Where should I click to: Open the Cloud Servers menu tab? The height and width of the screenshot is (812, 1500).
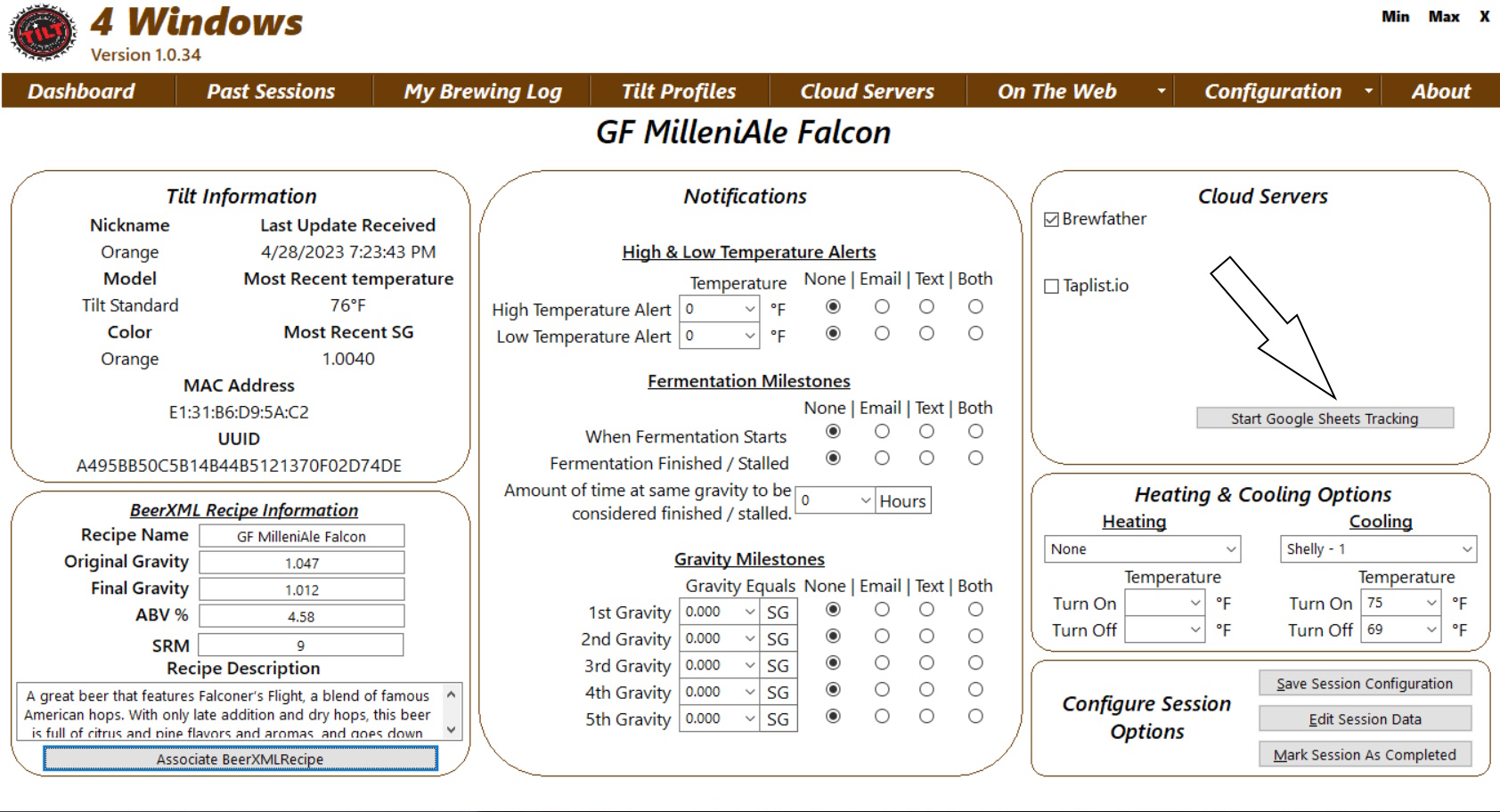pyautogui.click(x=867, y=91)
